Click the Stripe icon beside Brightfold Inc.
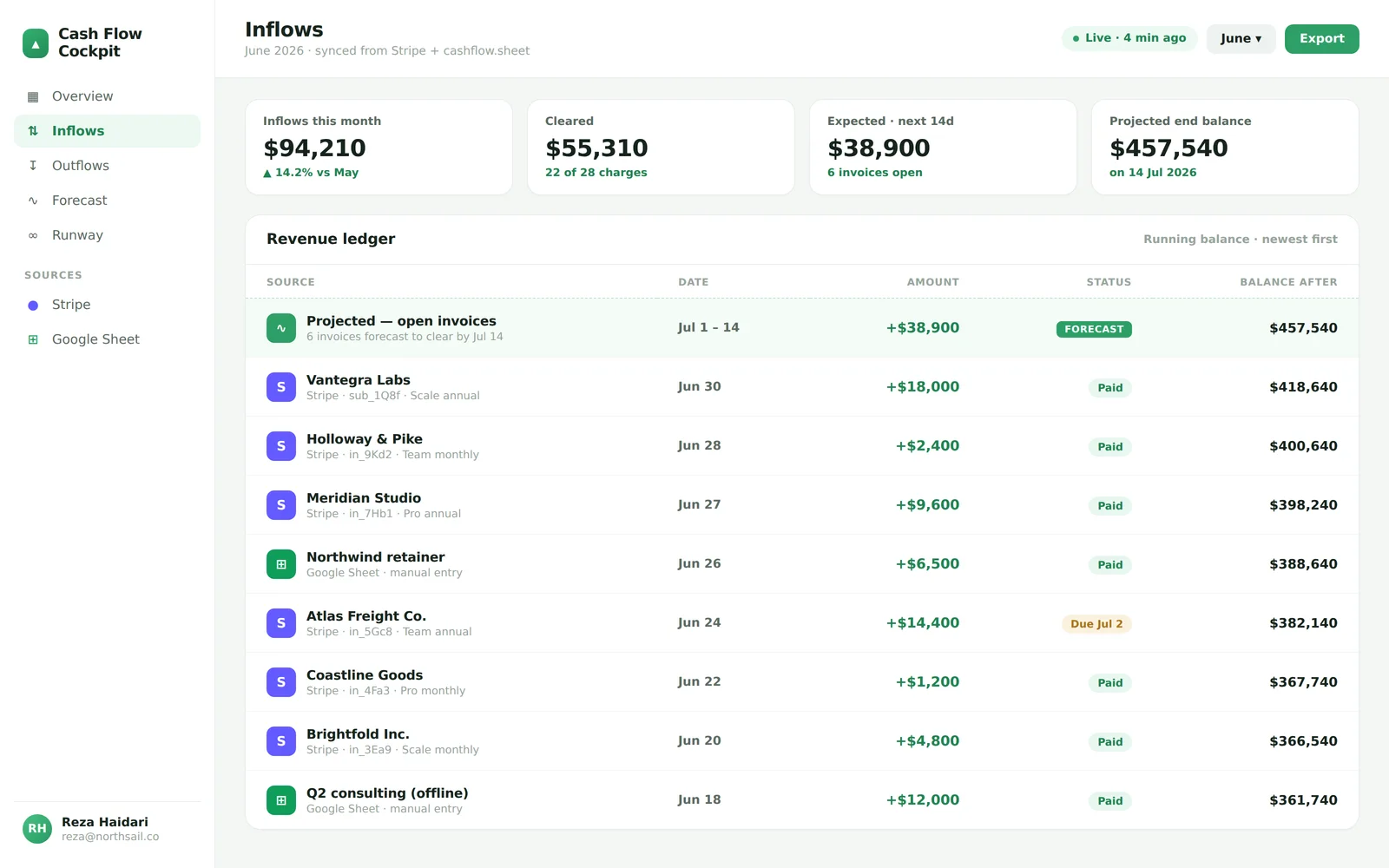Screen dimensions: 1389x868 [x=281, y=741]
